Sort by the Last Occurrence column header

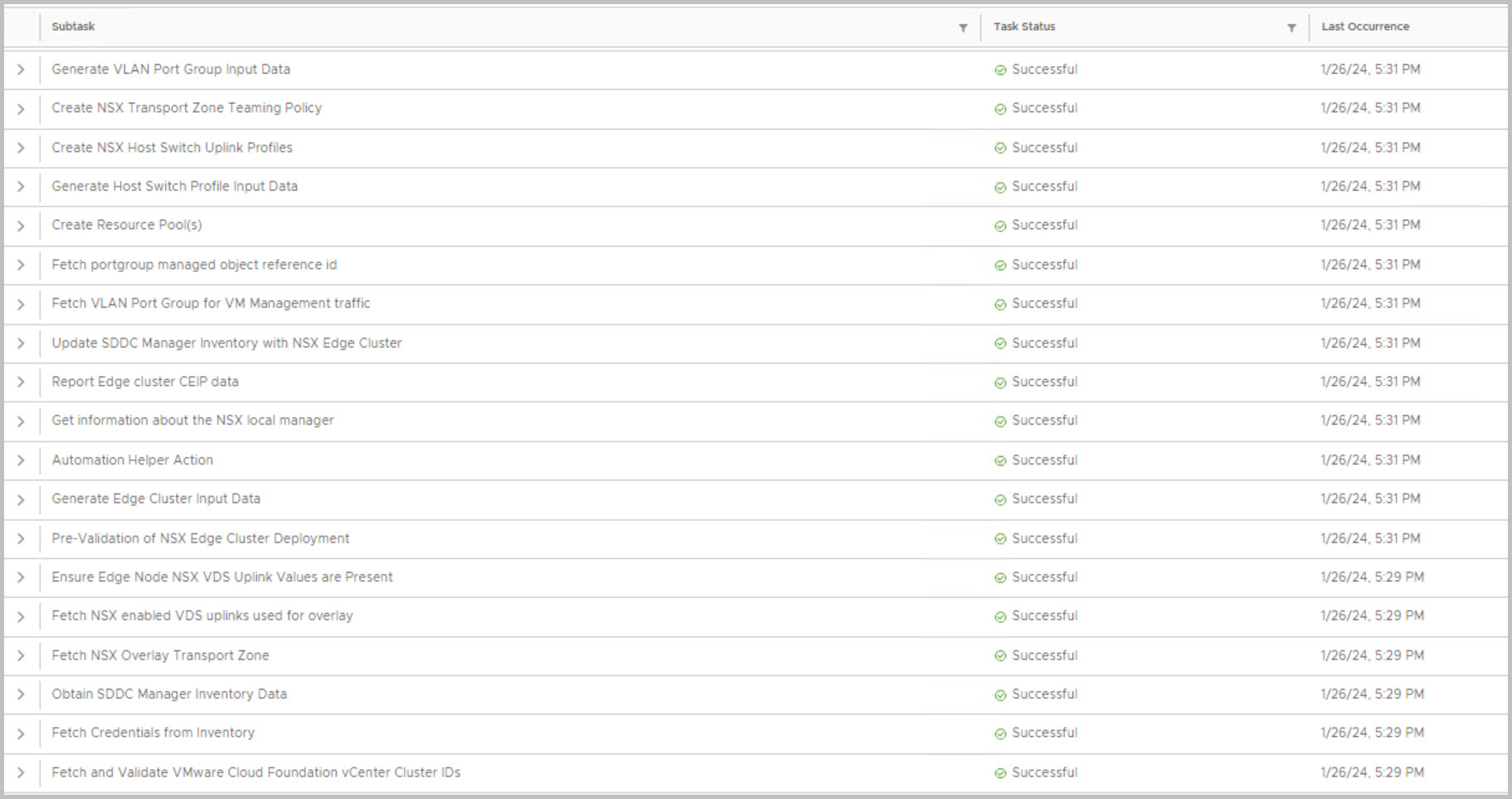[x=1365, y=27]
